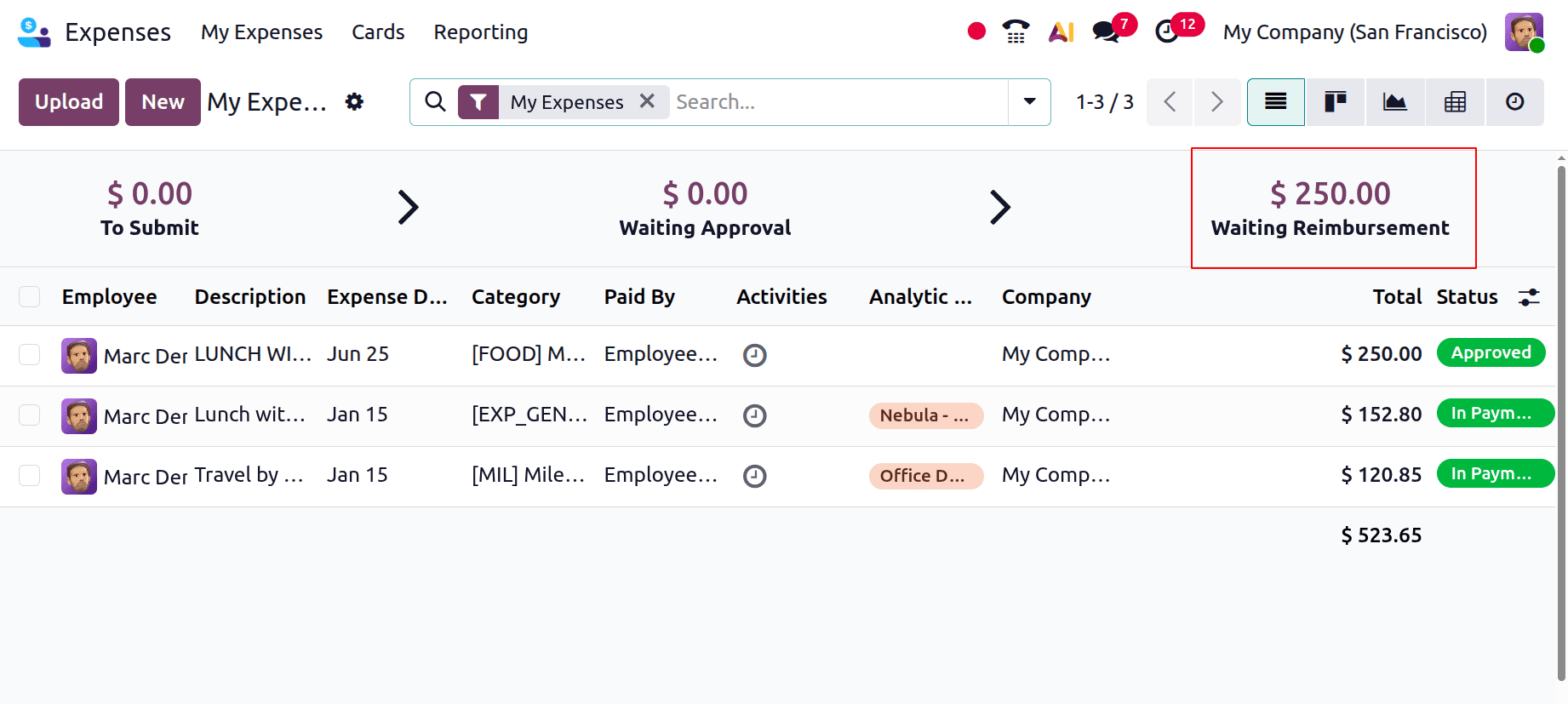Viewport: 1568px width, 704px height.
Task: Switch to graph view
Action: (x=1394, y=102)
